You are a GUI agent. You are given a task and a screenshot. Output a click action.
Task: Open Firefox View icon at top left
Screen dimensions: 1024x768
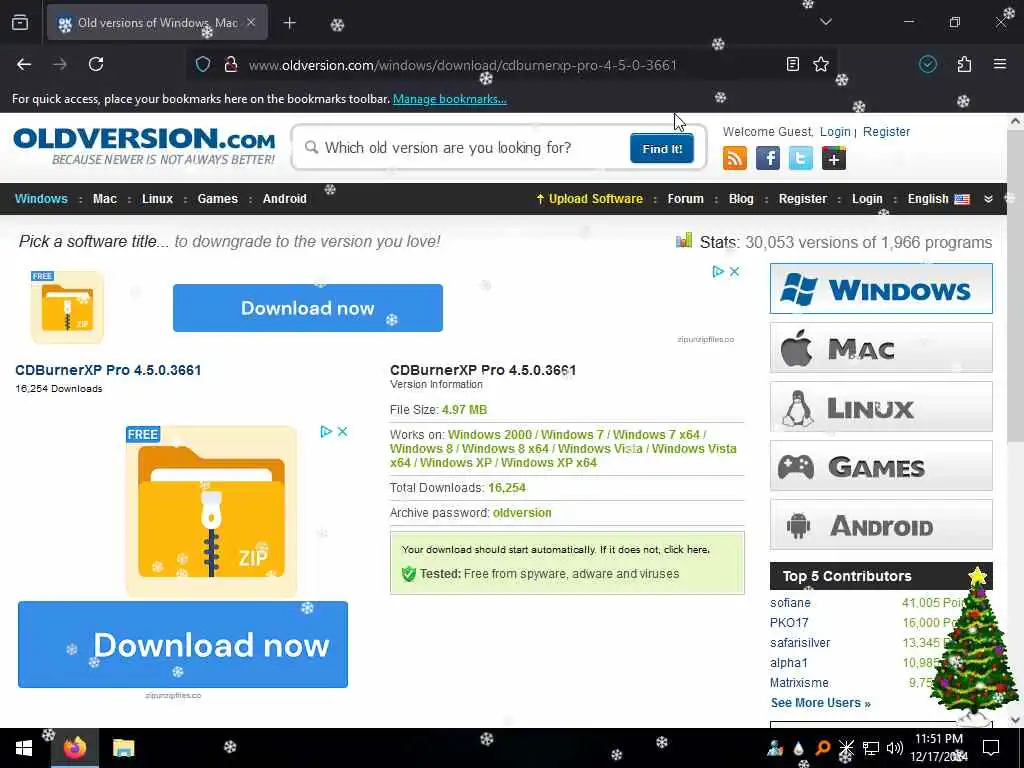point(20,23)
